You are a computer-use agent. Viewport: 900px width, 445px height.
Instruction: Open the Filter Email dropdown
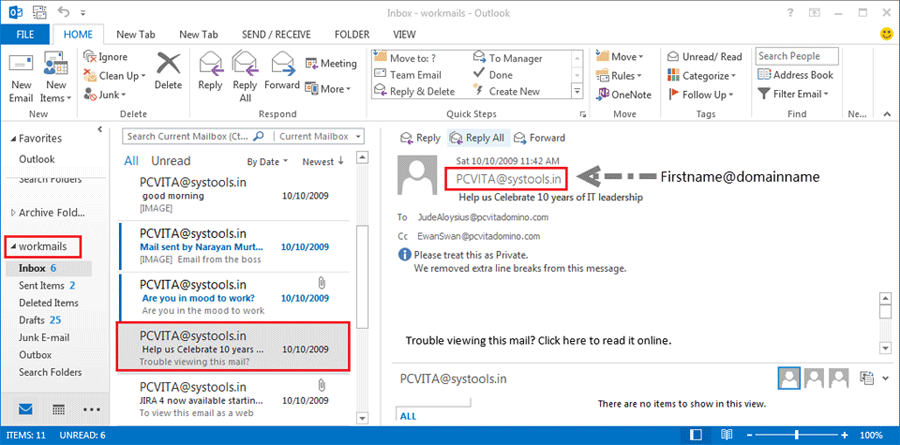click(x=793, y=94)
